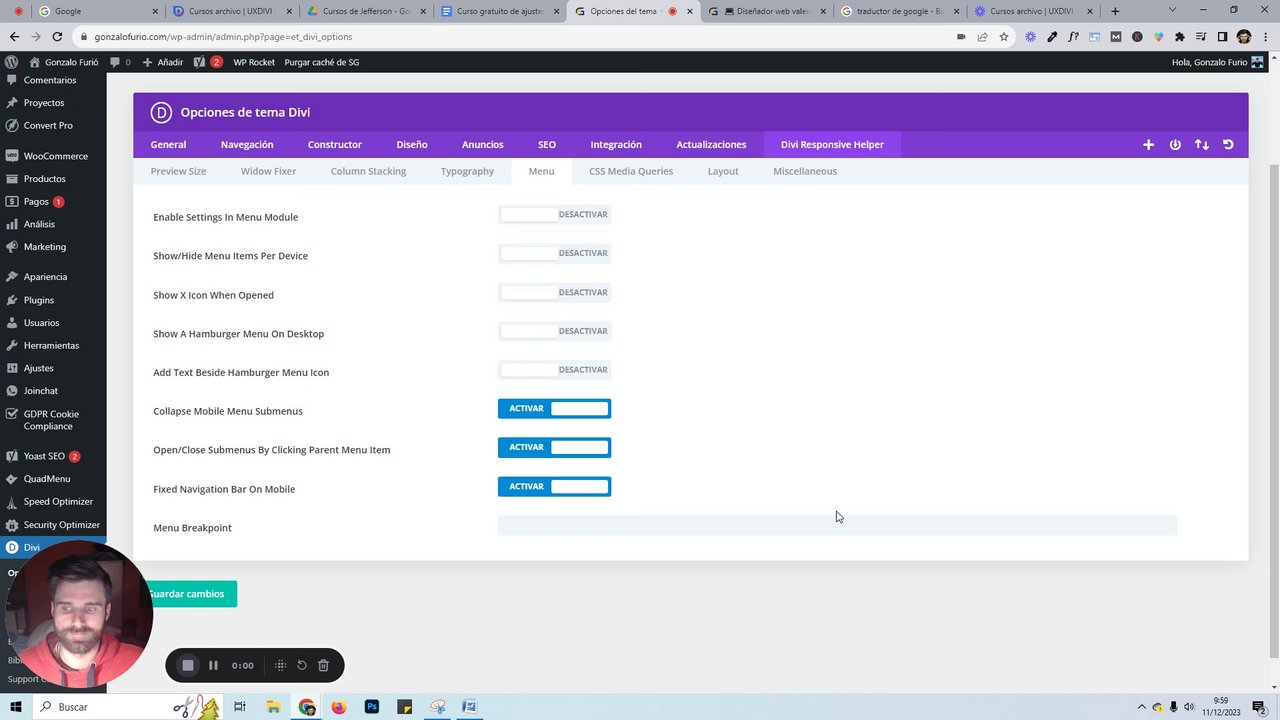Stop the screen recording
Viewport: 1280px width, 720px height.
(x=188, y=665)
